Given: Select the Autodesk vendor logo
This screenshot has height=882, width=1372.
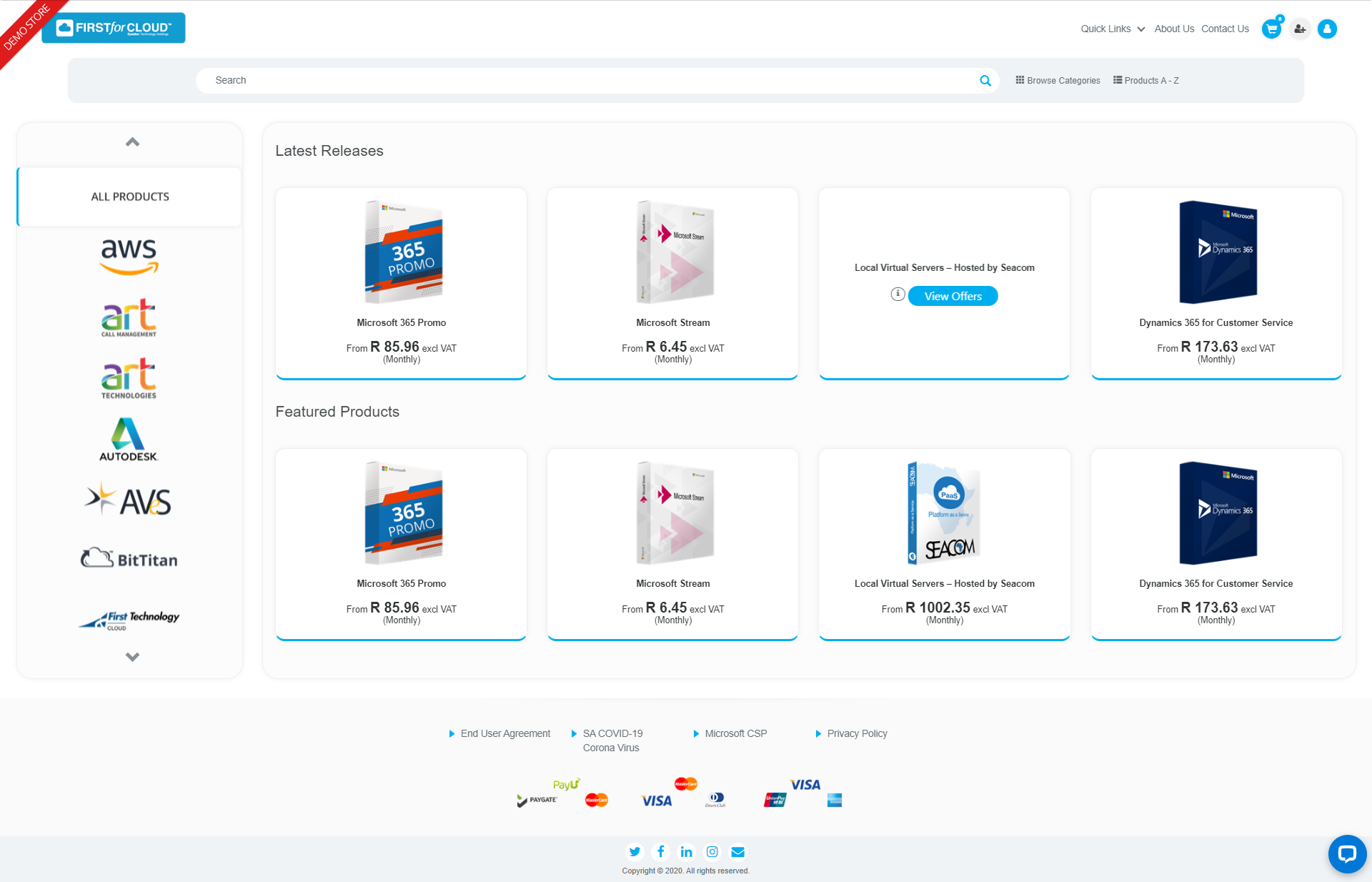Looking at the screenshot, I should click(129, 439).
